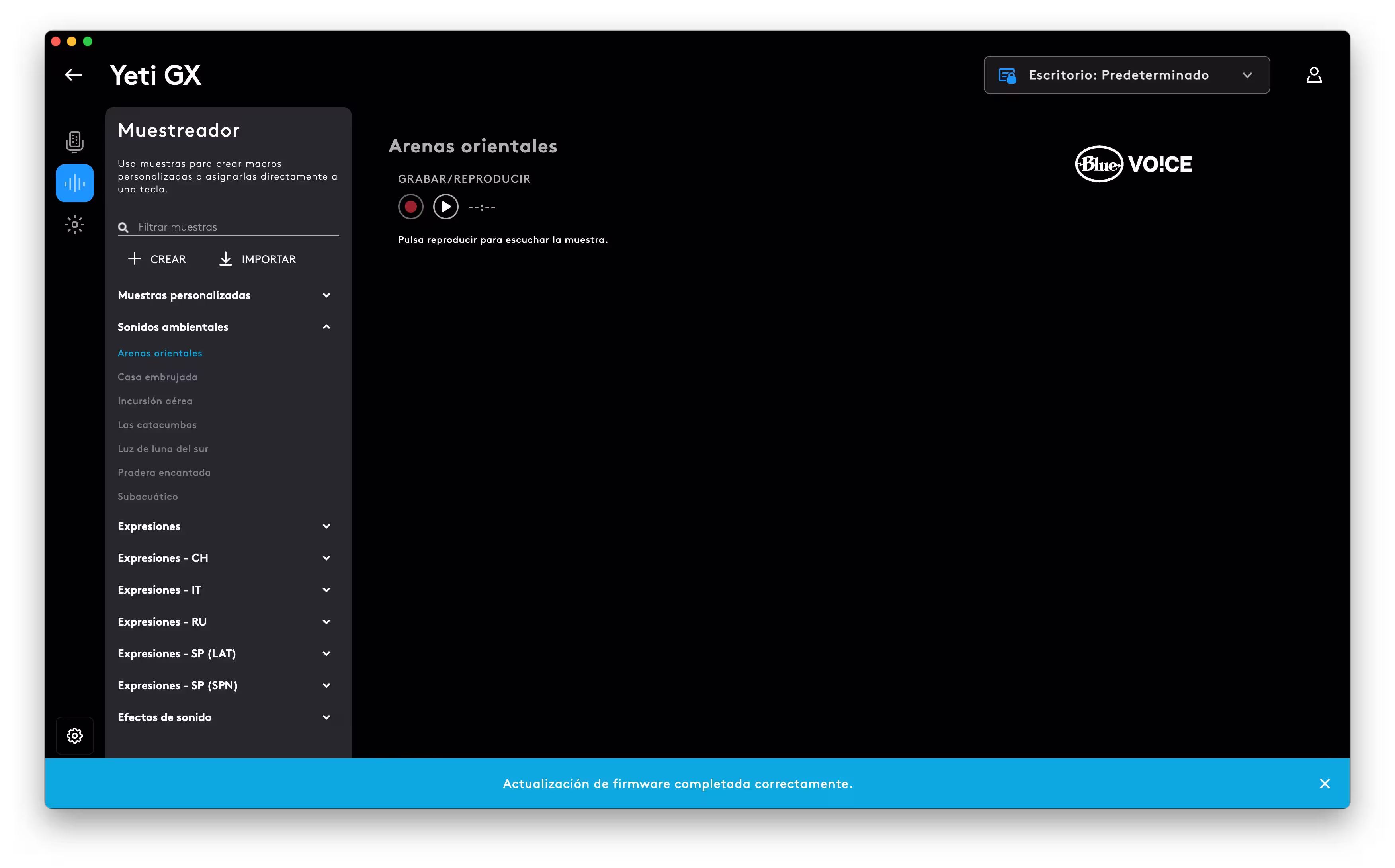Open the user account profile icon
The height and width of the screenshot is (868, 1395).
(x=1313, y=75)
